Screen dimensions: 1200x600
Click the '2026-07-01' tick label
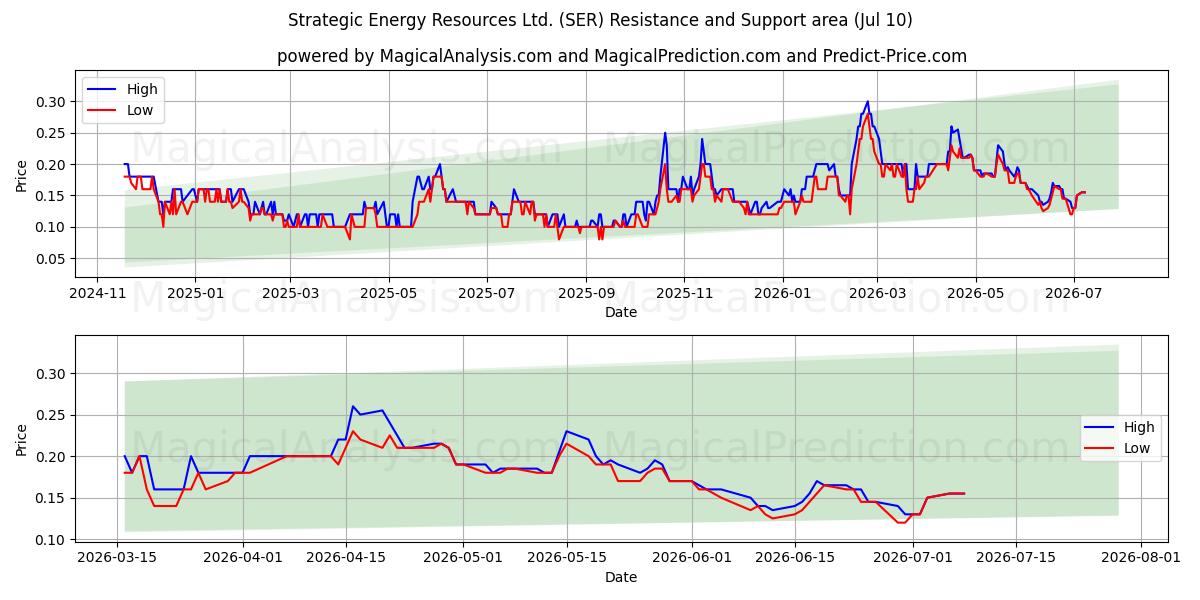click(913, 558)
